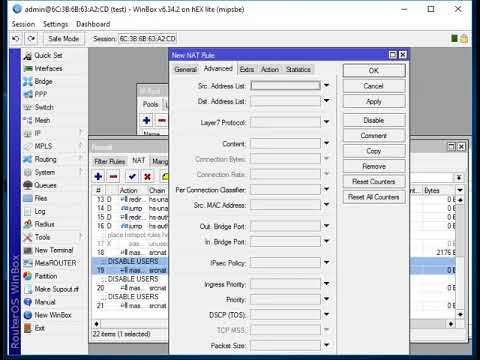The height and width of the screenshot is (360, 480).
Task: Click the undo arrow in the toolbar
Action: 16,39
